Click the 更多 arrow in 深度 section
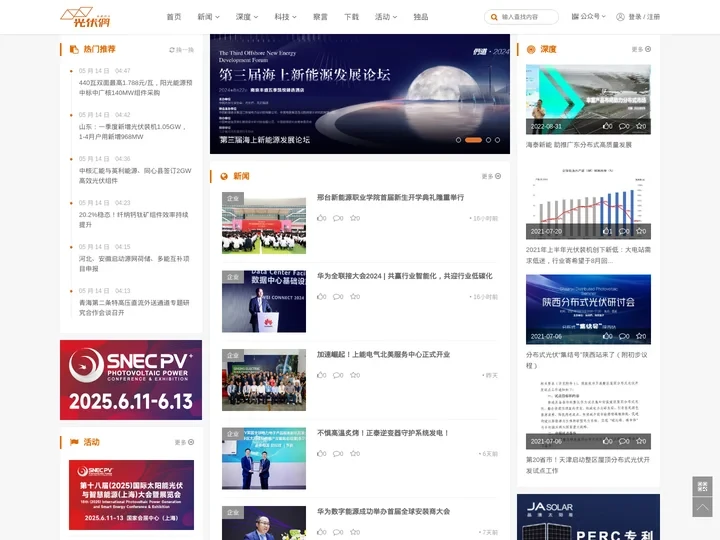This screenshot has height=540, width=720. (x=648, y=49)
